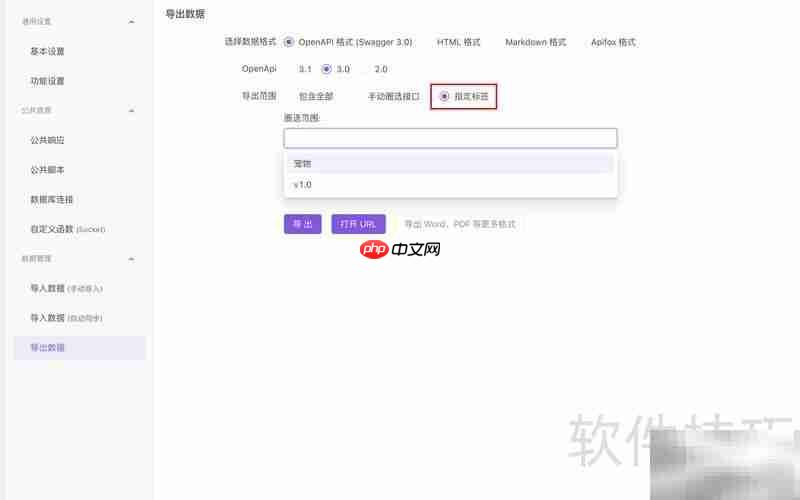Click the 导出数据 page heading

(185, 14)
